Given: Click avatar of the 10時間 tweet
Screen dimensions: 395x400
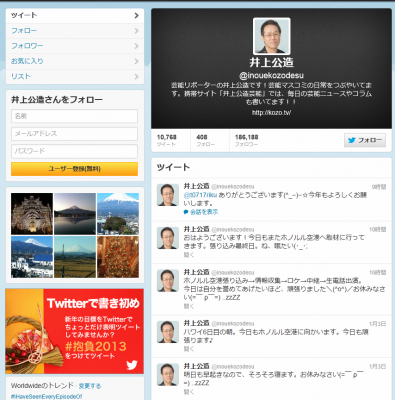Looking at the screenshot, I should (x=168, y=238).
